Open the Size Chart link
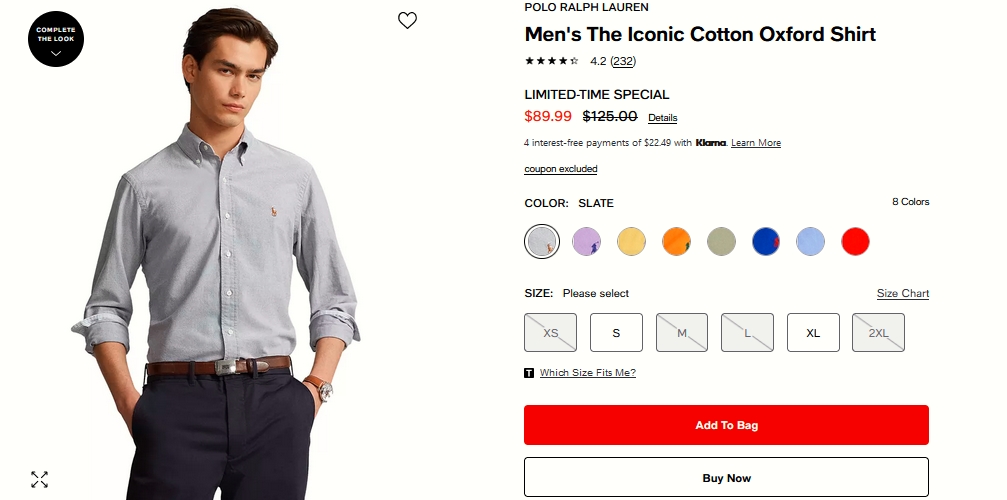This screenshot has height=500, width=1007. click(x=902, y=294)
